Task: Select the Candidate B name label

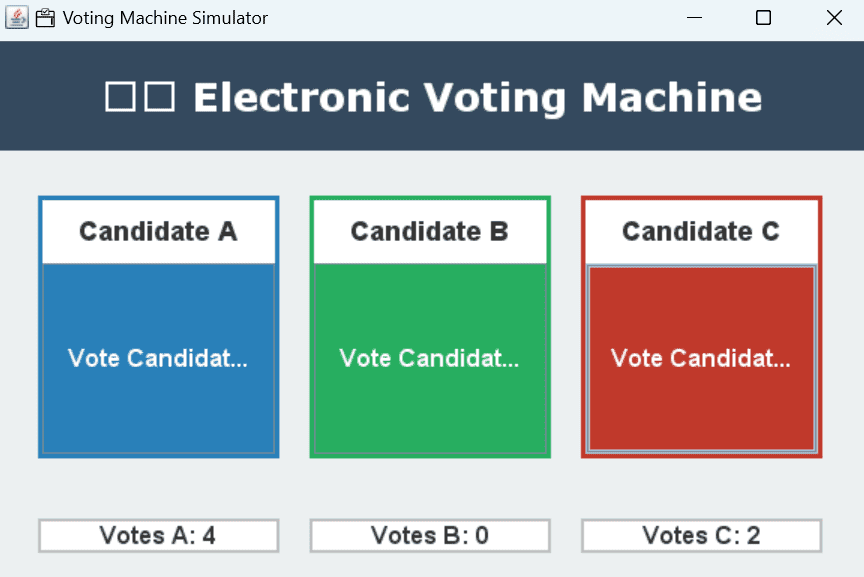Action: [430, 231]
